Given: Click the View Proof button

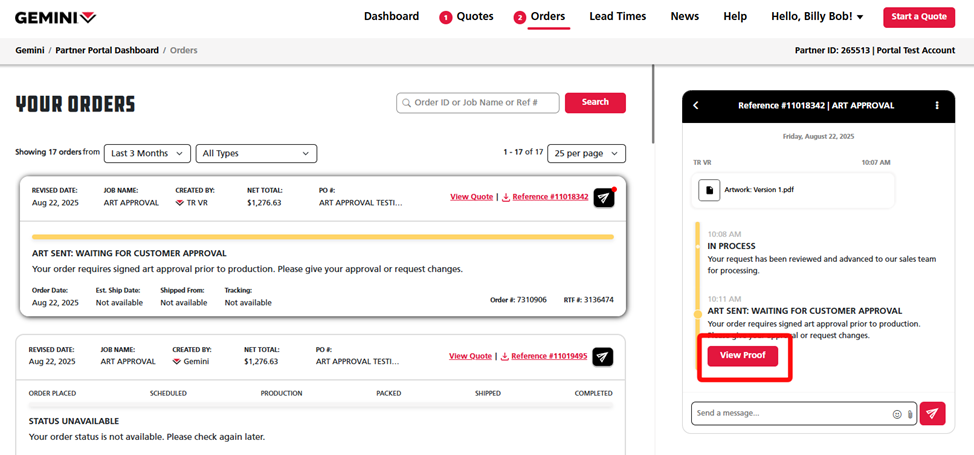Looking at the screenshot, I should (x=742, y=356).
